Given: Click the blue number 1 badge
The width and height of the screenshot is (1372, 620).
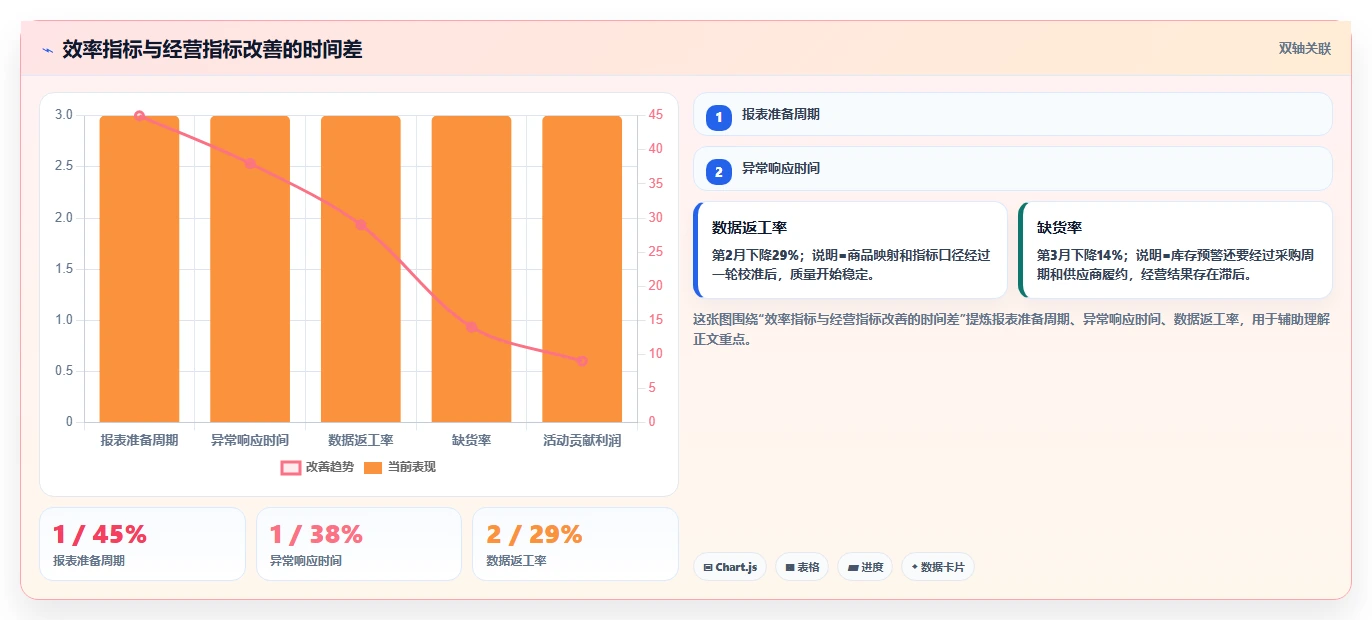Looking at the screenshot, I should tap(719, 117).
